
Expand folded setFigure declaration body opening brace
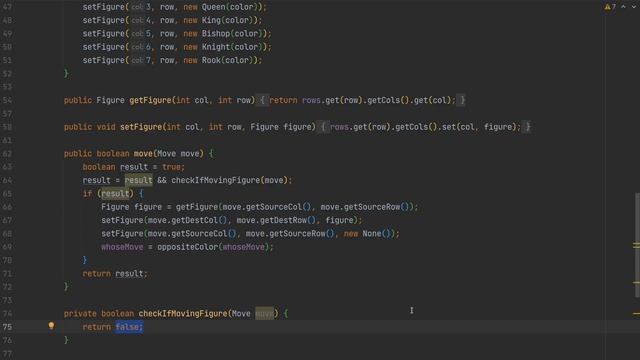[x=323, y=127]
